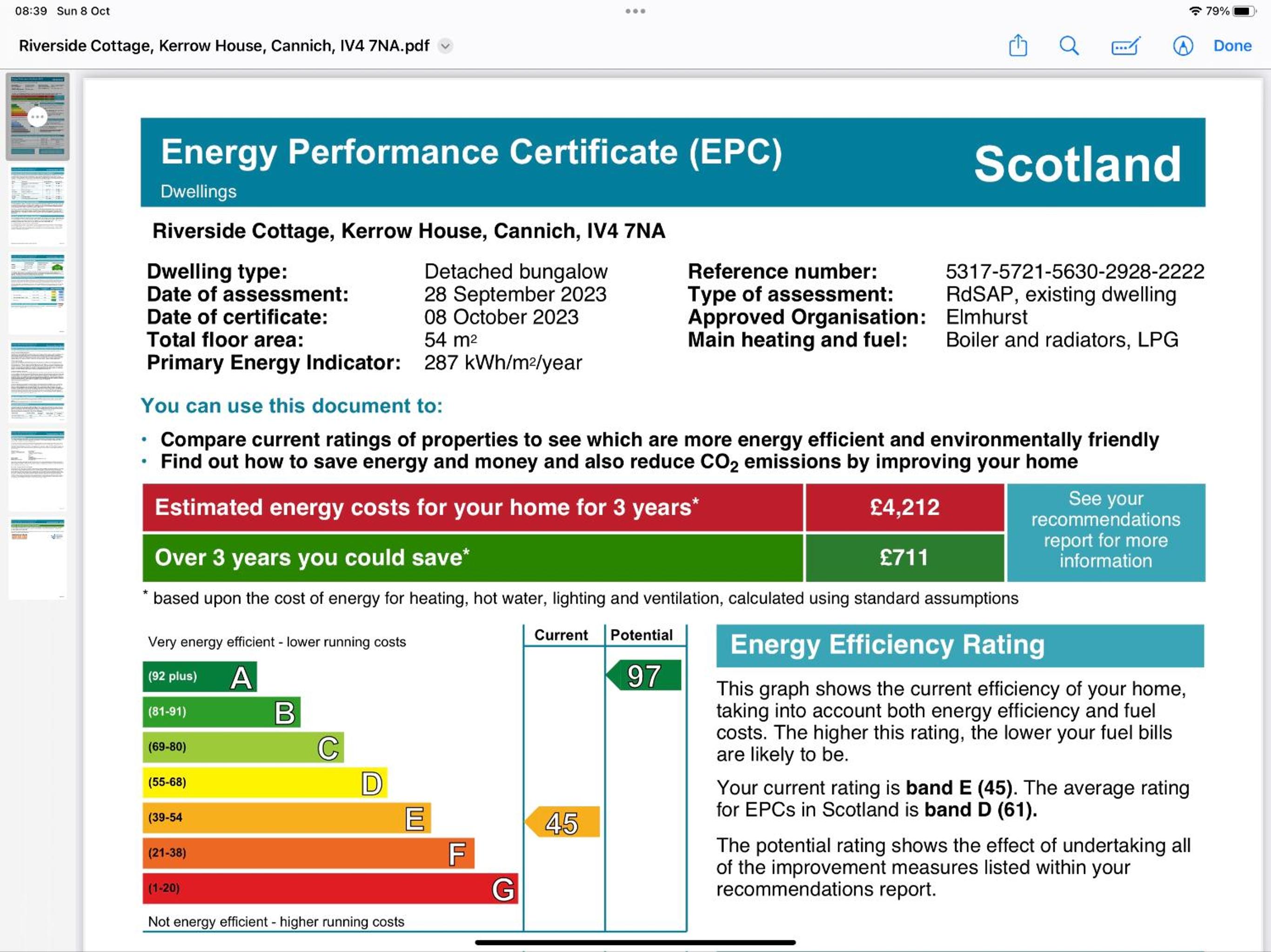Tap the three dots multitasking menu at top
The height and width of the screenshot is (952, 1271).
(x=635, y=11)
